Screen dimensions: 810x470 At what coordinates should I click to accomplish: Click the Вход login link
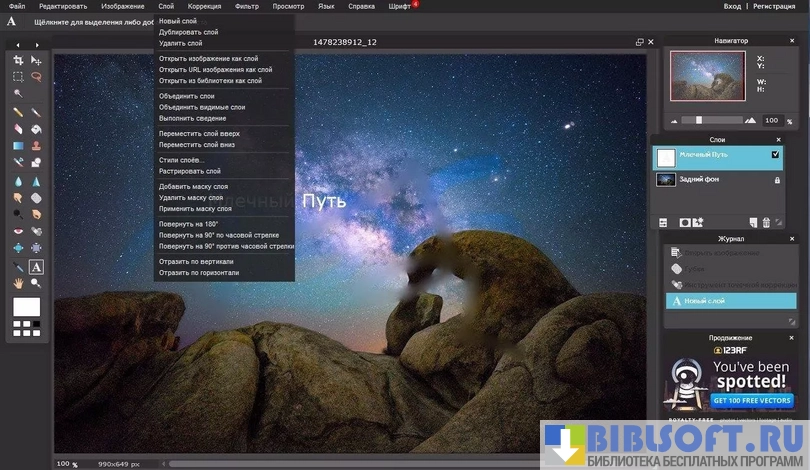click(733, 6)
